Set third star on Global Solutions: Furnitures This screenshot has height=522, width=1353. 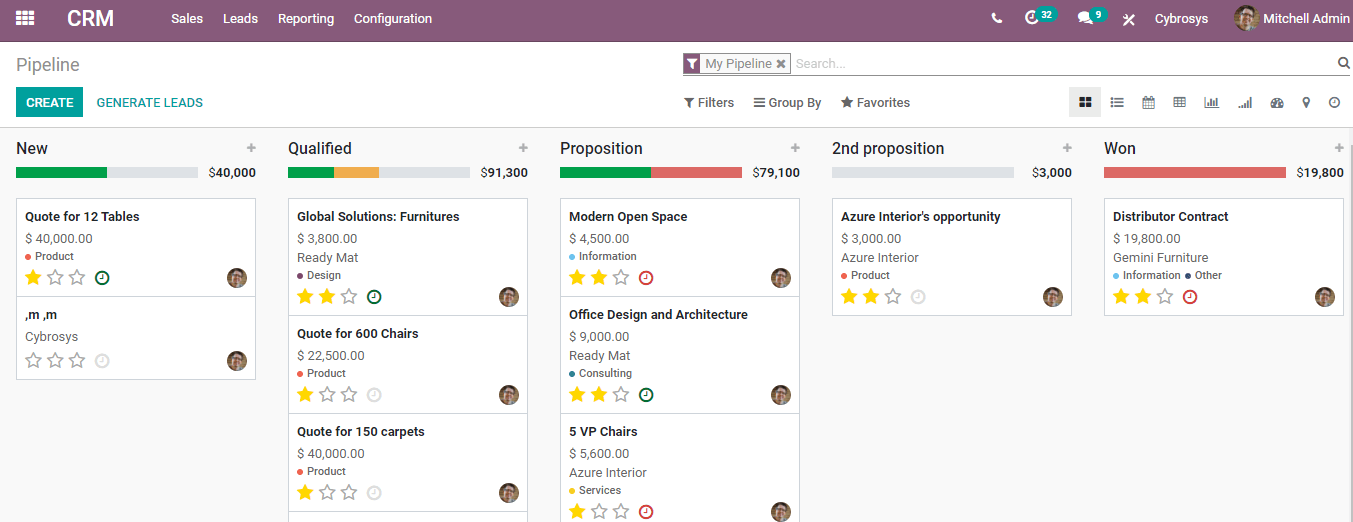[349, 296]
